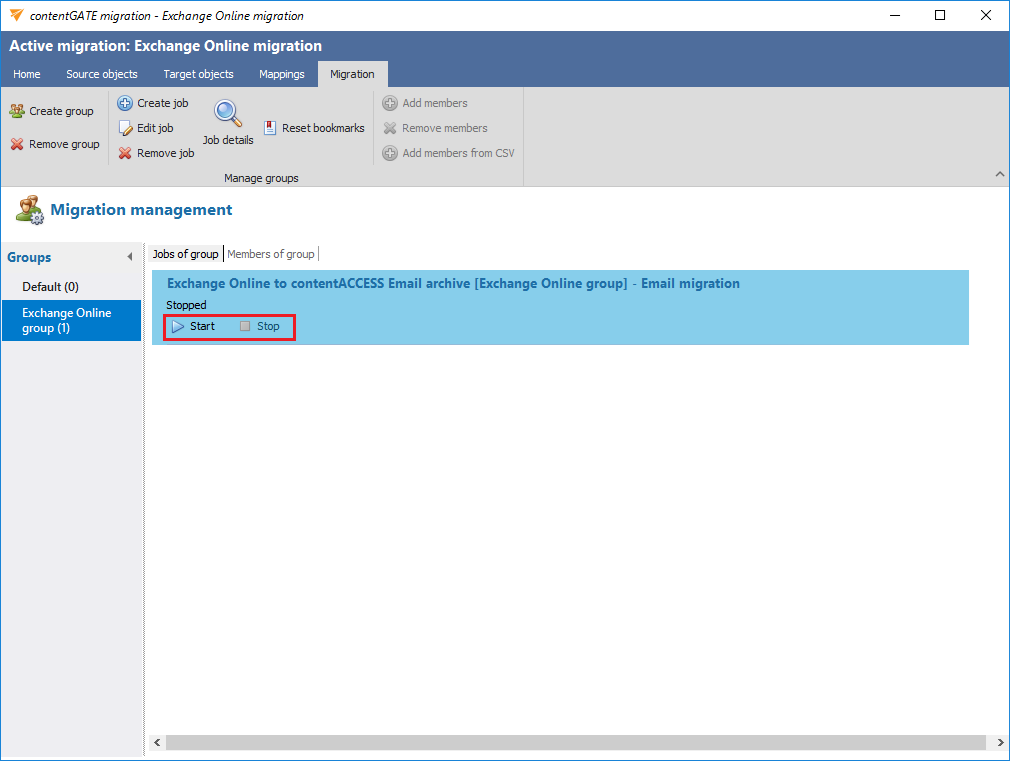
Task: Stop the Email migration job
Action: pyautogui.click(x=260, y=326)
